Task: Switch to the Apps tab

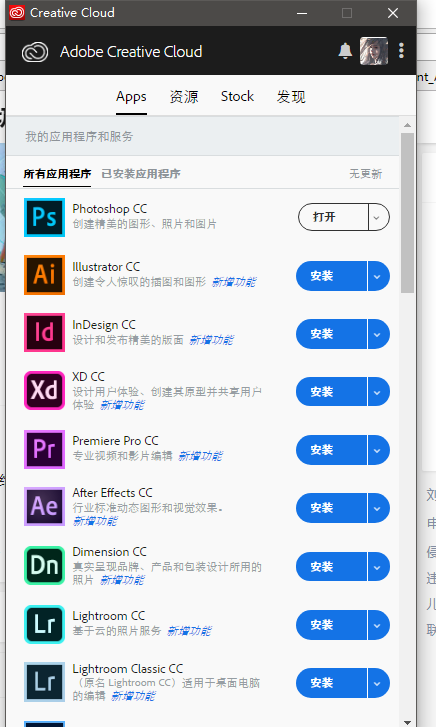Action: pyautogui.click(x=131, y=96)
